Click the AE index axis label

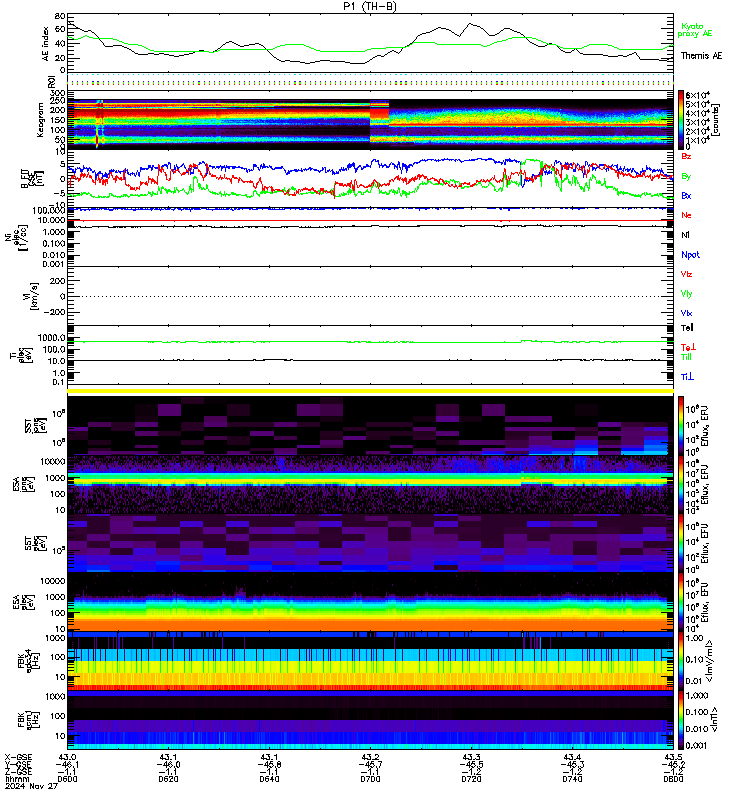[46, 44]
